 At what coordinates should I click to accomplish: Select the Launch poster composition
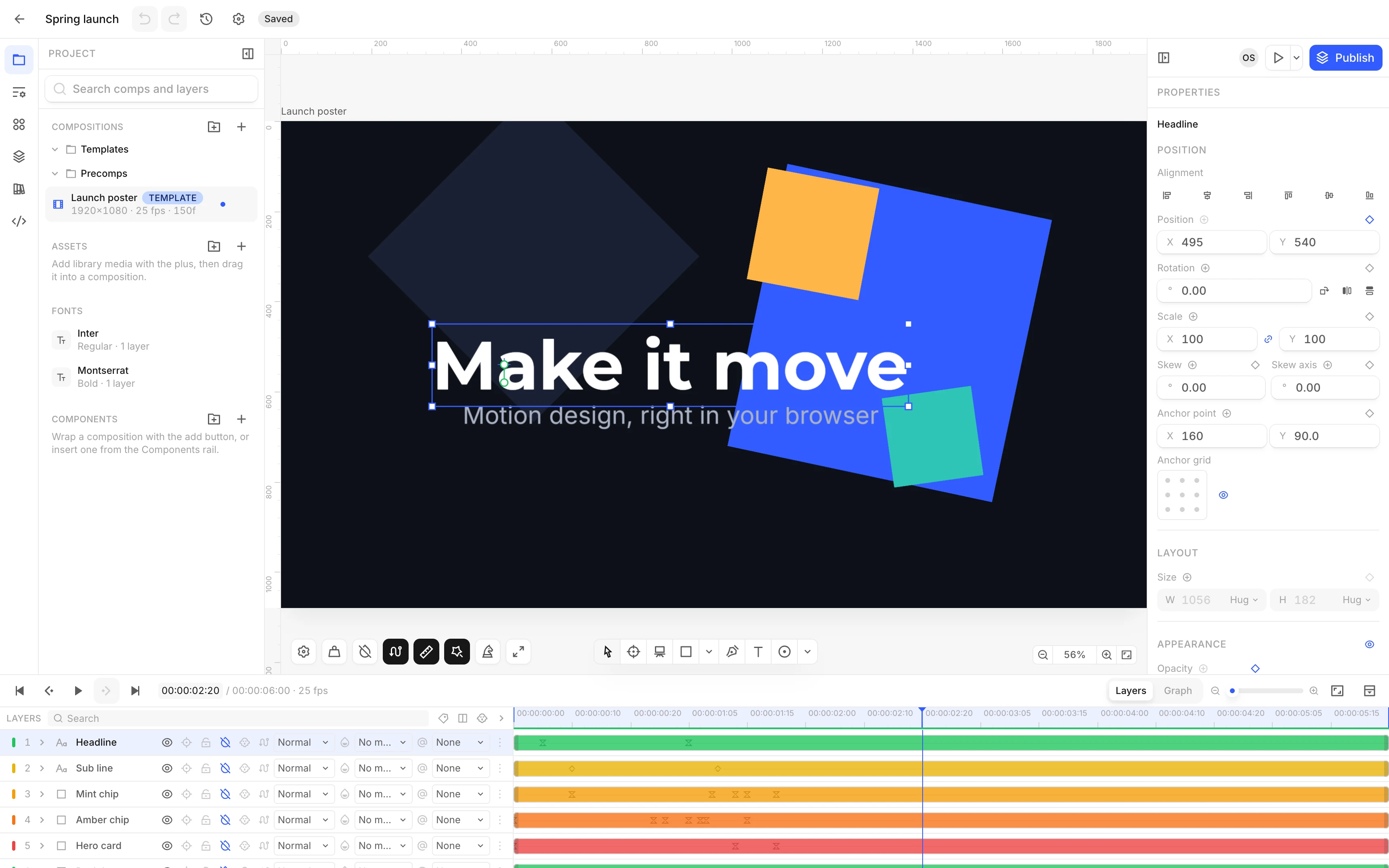click(x=151, y=204)
